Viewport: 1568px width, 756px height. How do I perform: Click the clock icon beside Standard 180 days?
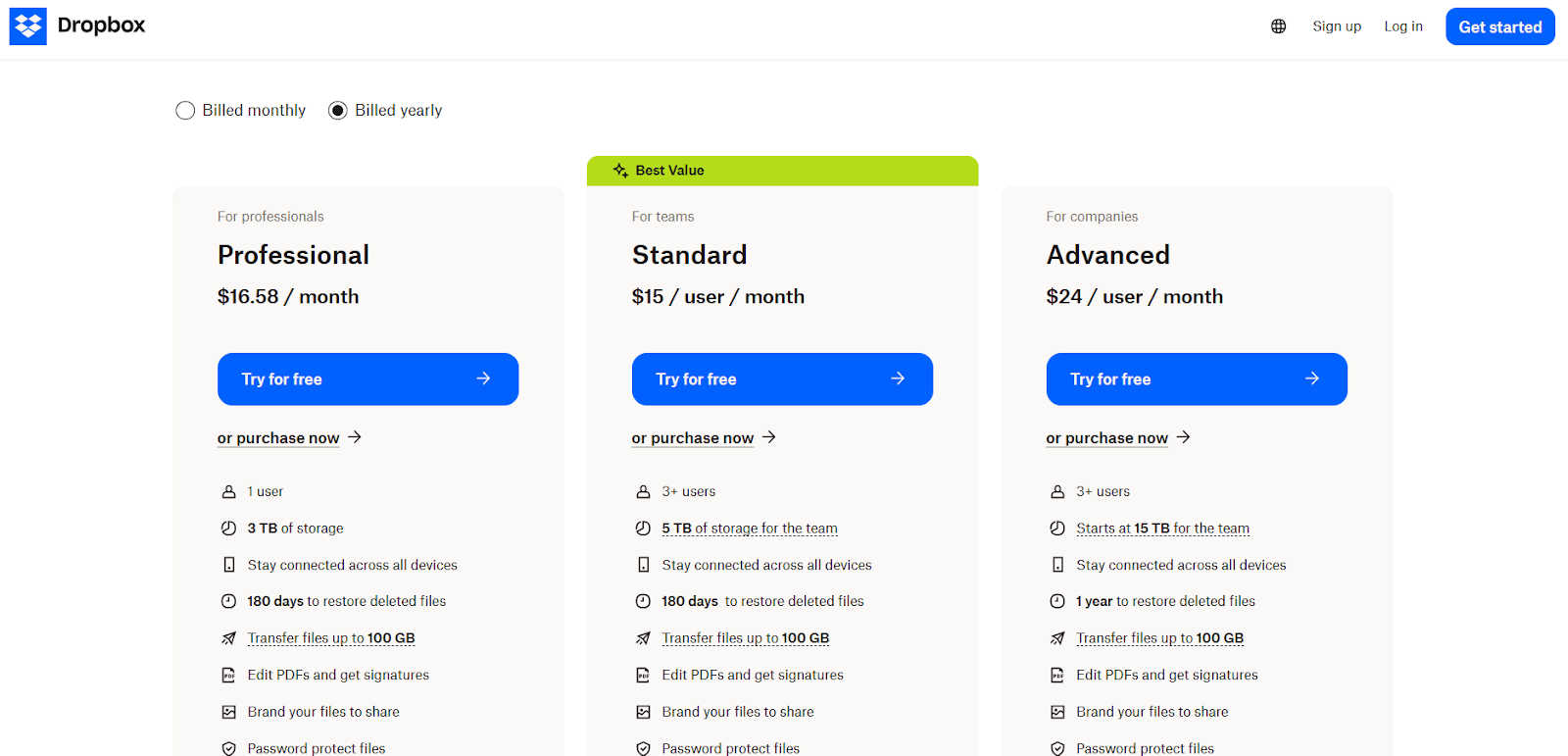pos(643,601)
